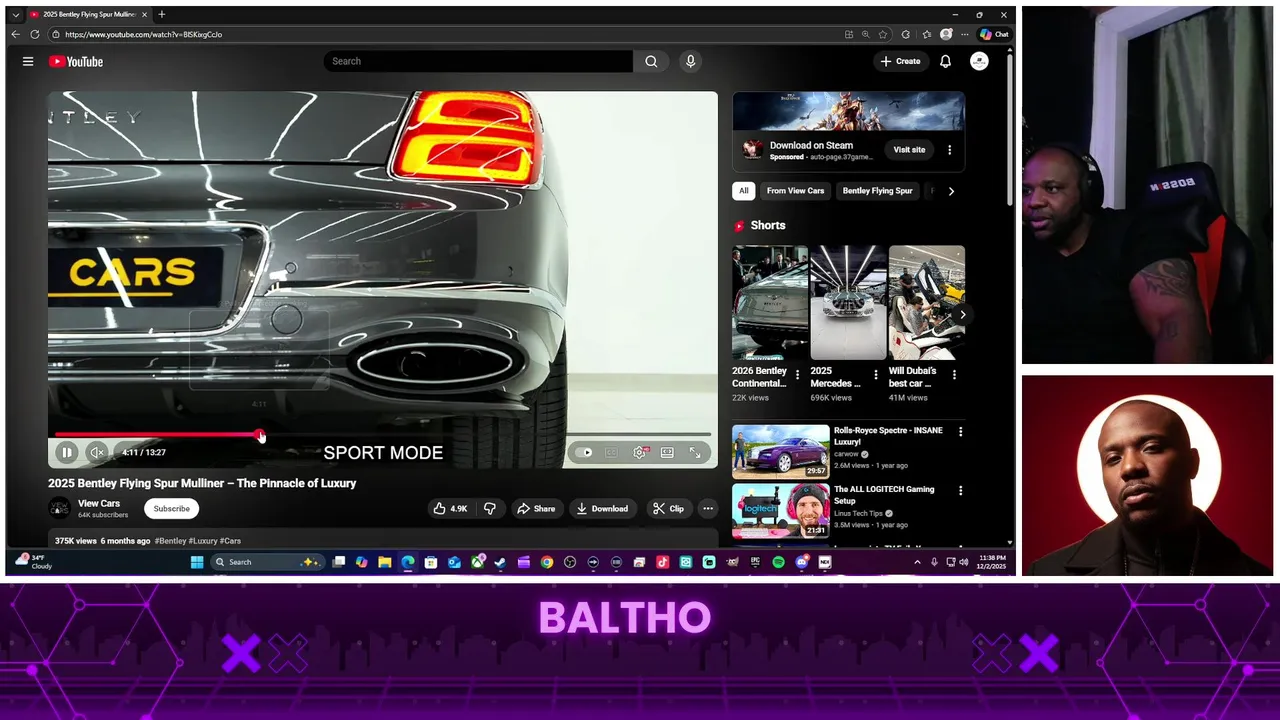Click the progress bar scrubber handle
Screen dimensions: 1280x720
pos(260,435)
